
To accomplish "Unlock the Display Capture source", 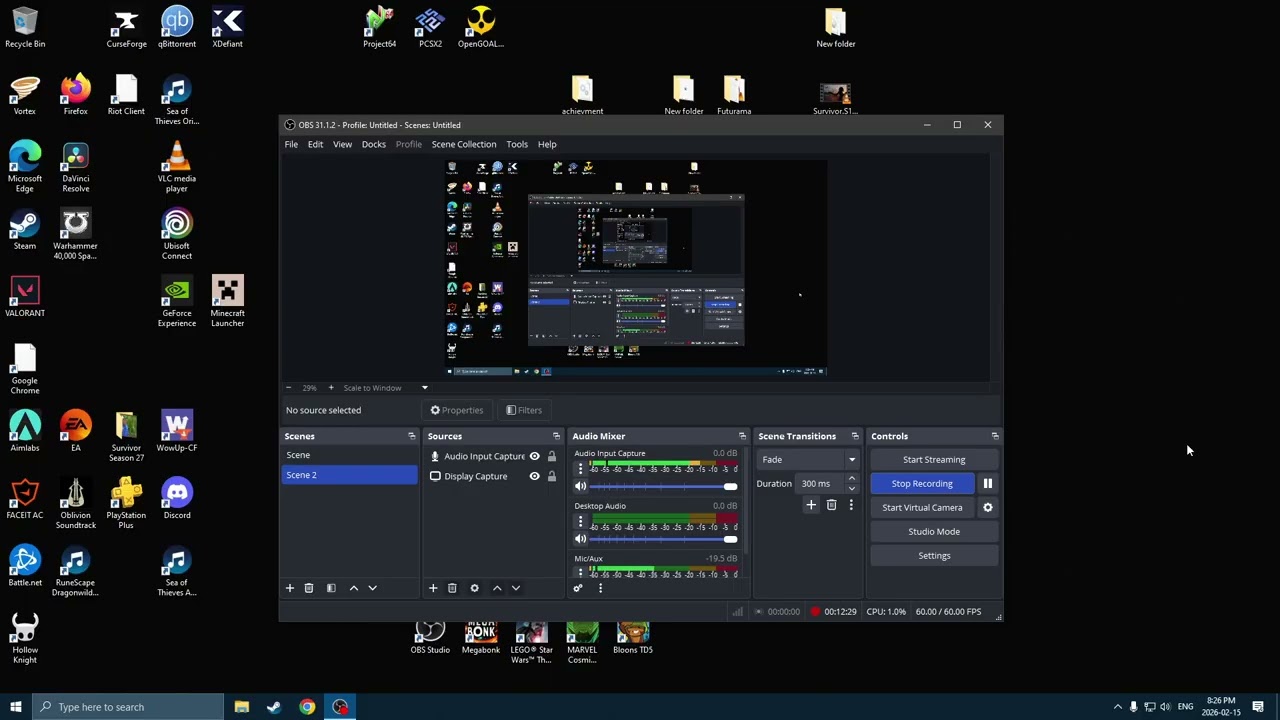I will (551, 477).
